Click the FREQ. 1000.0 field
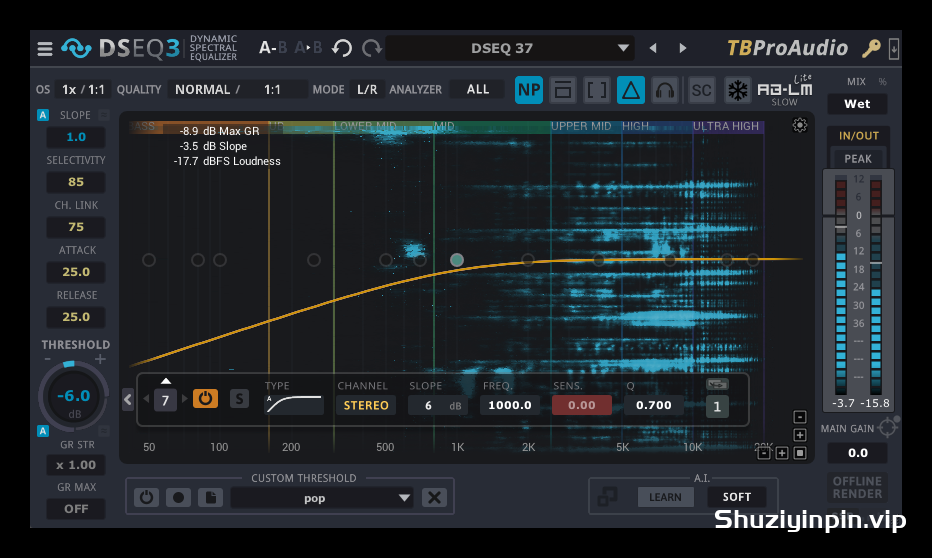This screenshot has height=558, width=932. point(509,405)
